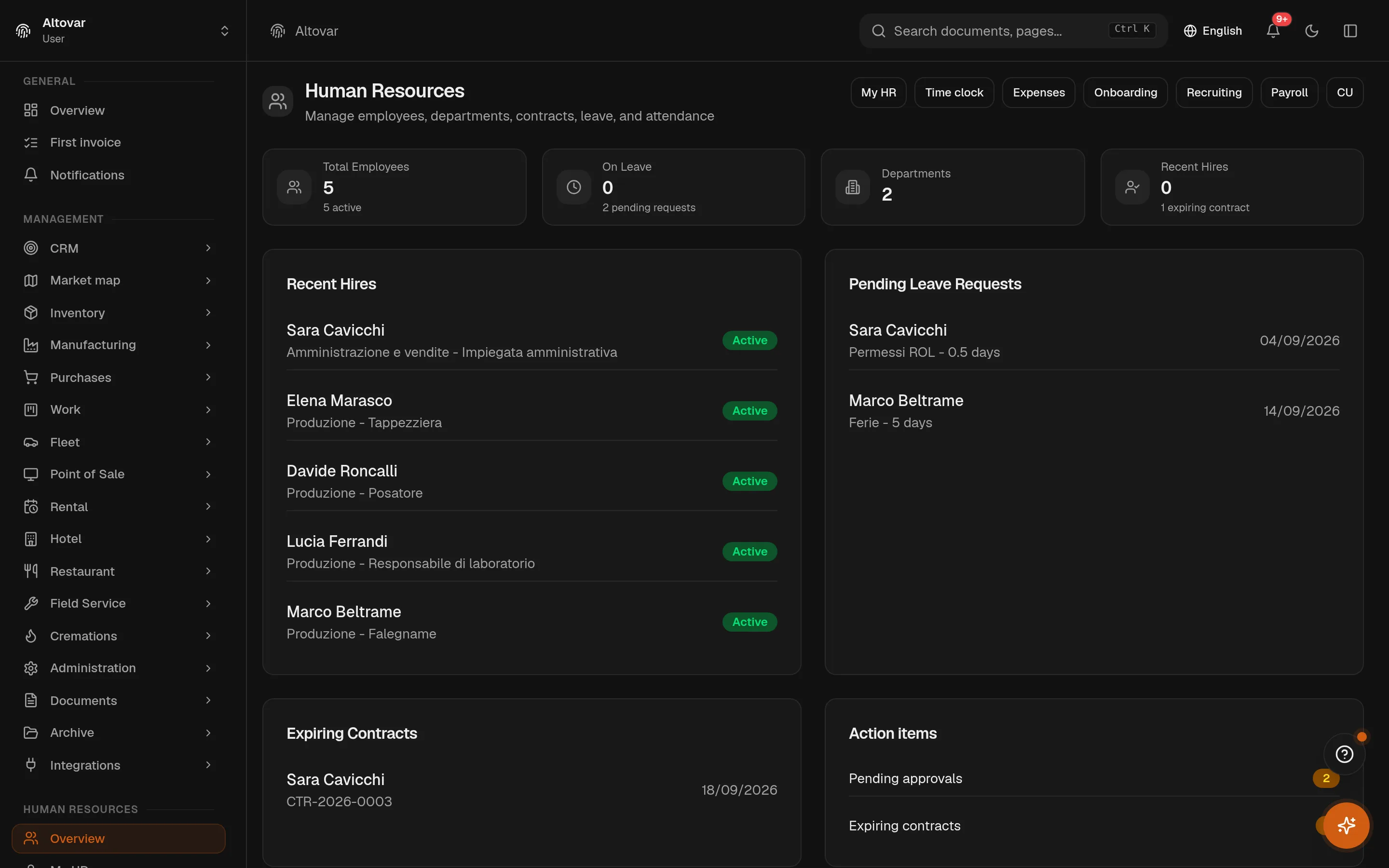
Task: Focus the Search documents, pages field
Action: pyautogui.click(x=1013, y=31)
